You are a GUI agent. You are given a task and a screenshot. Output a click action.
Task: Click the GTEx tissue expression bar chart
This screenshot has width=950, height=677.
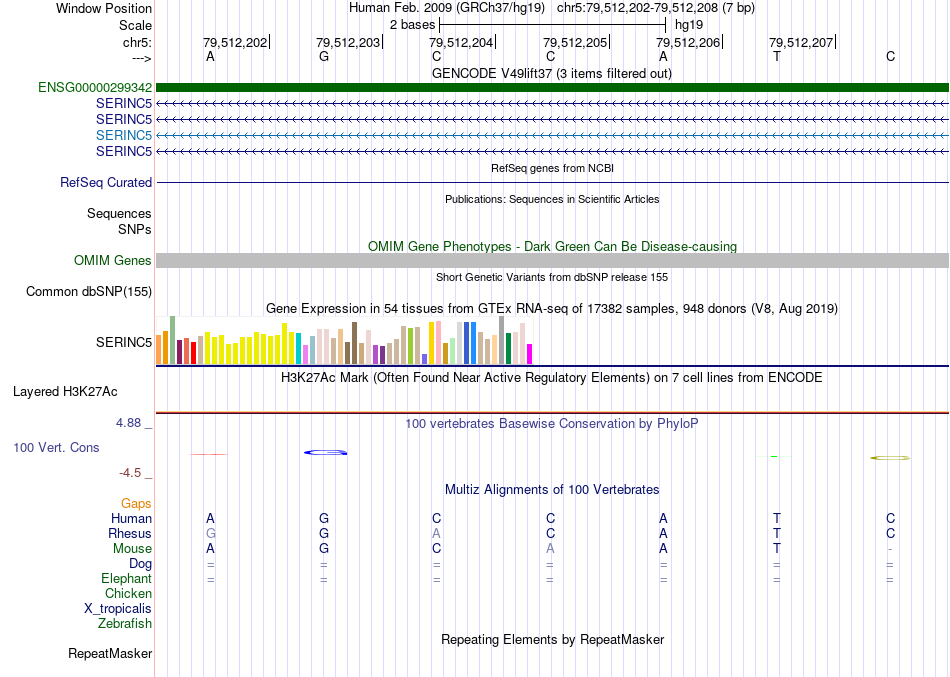(x=344, y=340)
